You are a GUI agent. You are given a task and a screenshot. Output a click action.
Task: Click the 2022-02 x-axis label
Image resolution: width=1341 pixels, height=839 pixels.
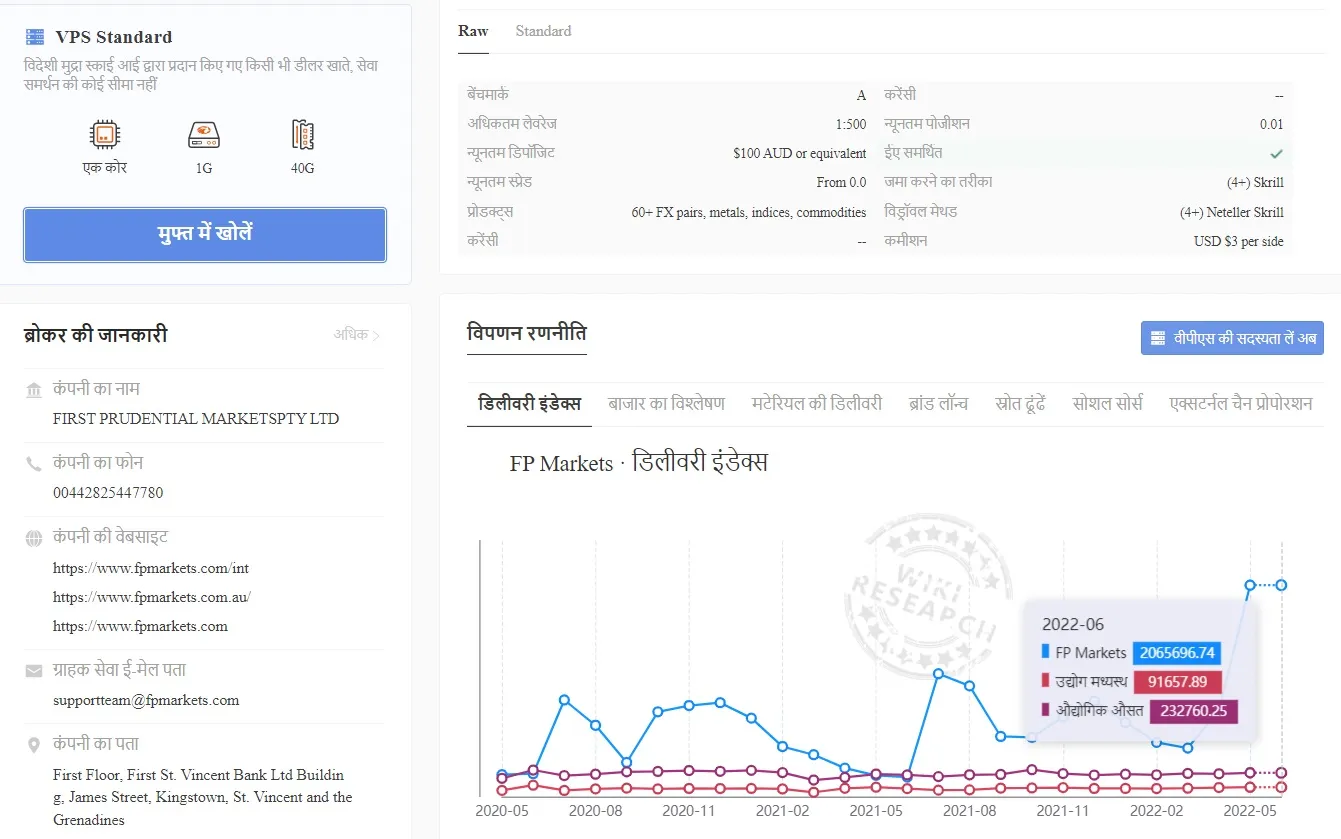(x=1157, y=811)
